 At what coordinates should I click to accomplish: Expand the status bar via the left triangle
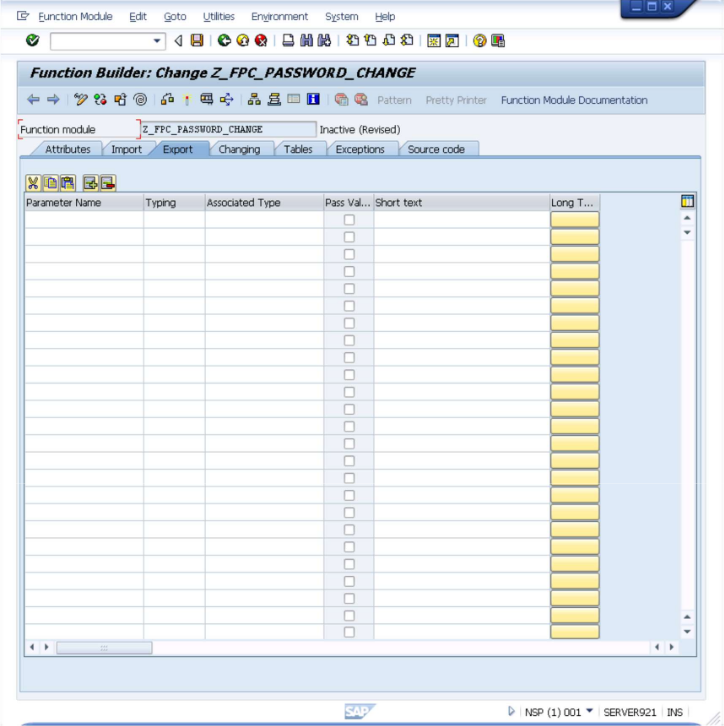(x=512, y=712)
